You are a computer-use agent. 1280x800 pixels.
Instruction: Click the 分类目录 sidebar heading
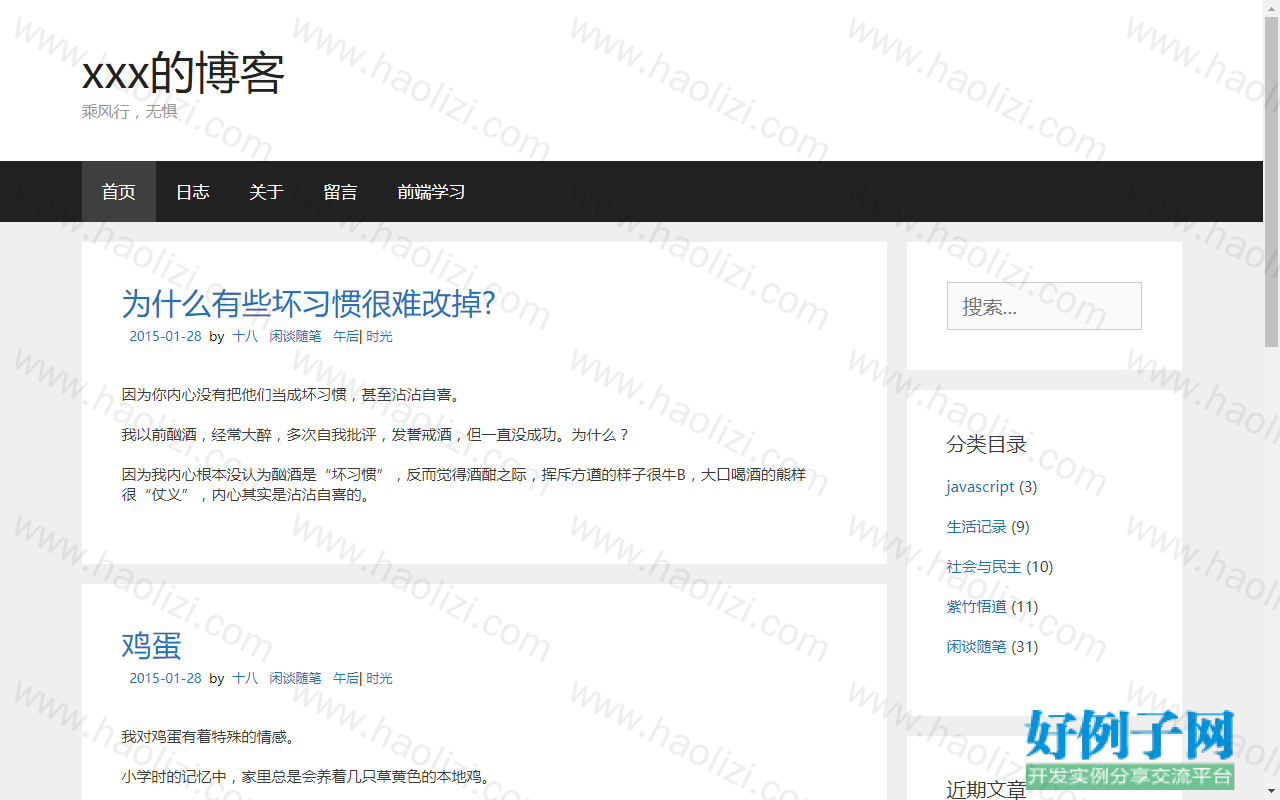click(987, 445)
